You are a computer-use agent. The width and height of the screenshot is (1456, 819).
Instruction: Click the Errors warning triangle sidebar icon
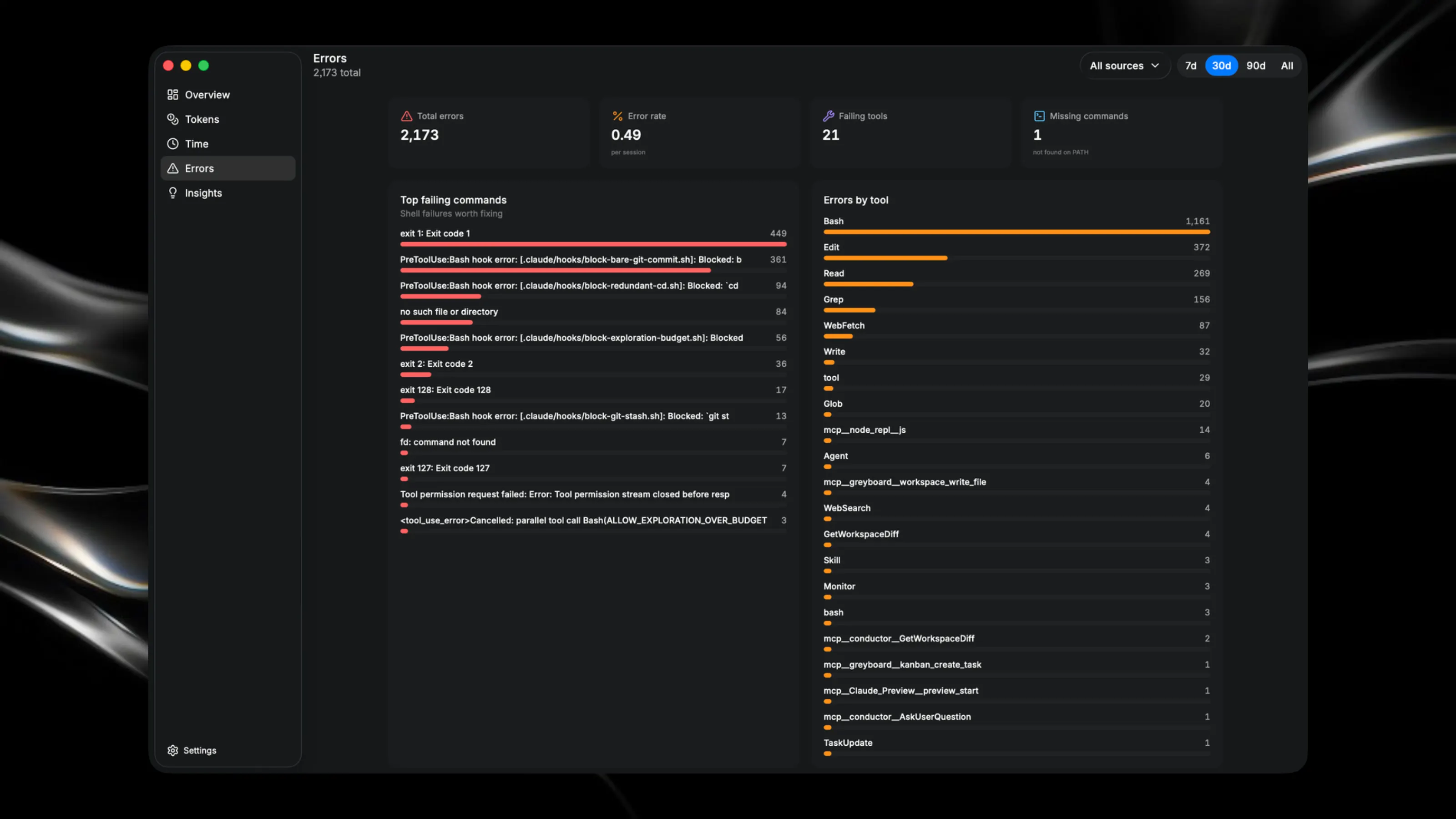click(172, 168)
